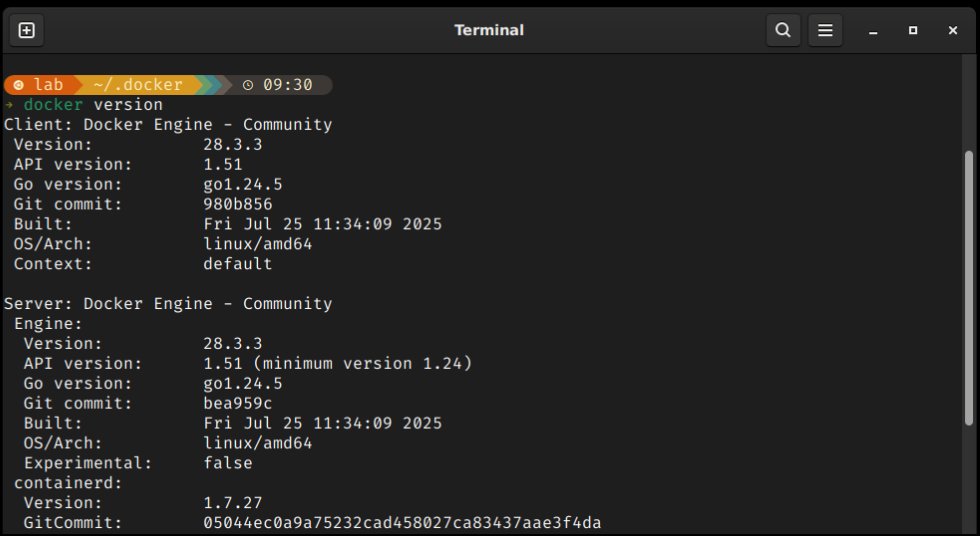Screen dimensions: 980x536
Task: Open the terminal search tool
Action: tap(783, 30)
